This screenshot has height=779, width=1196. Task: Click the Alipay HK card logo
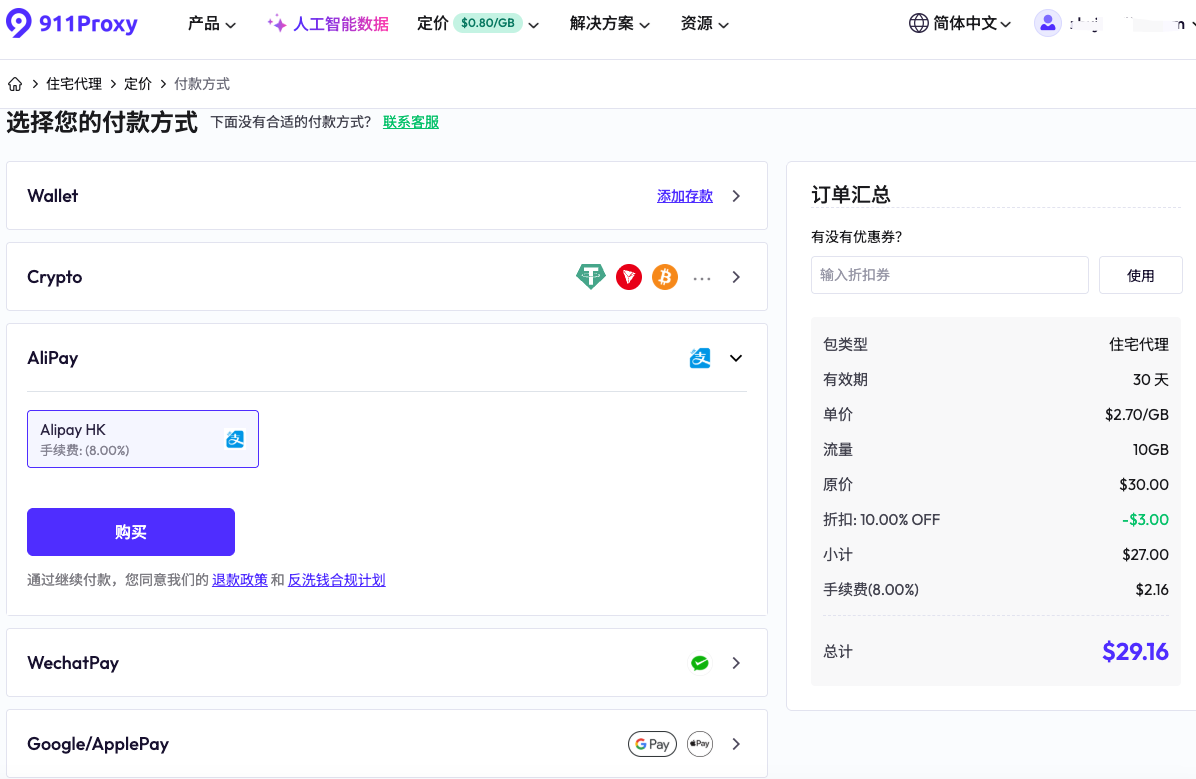coord(235,439)
